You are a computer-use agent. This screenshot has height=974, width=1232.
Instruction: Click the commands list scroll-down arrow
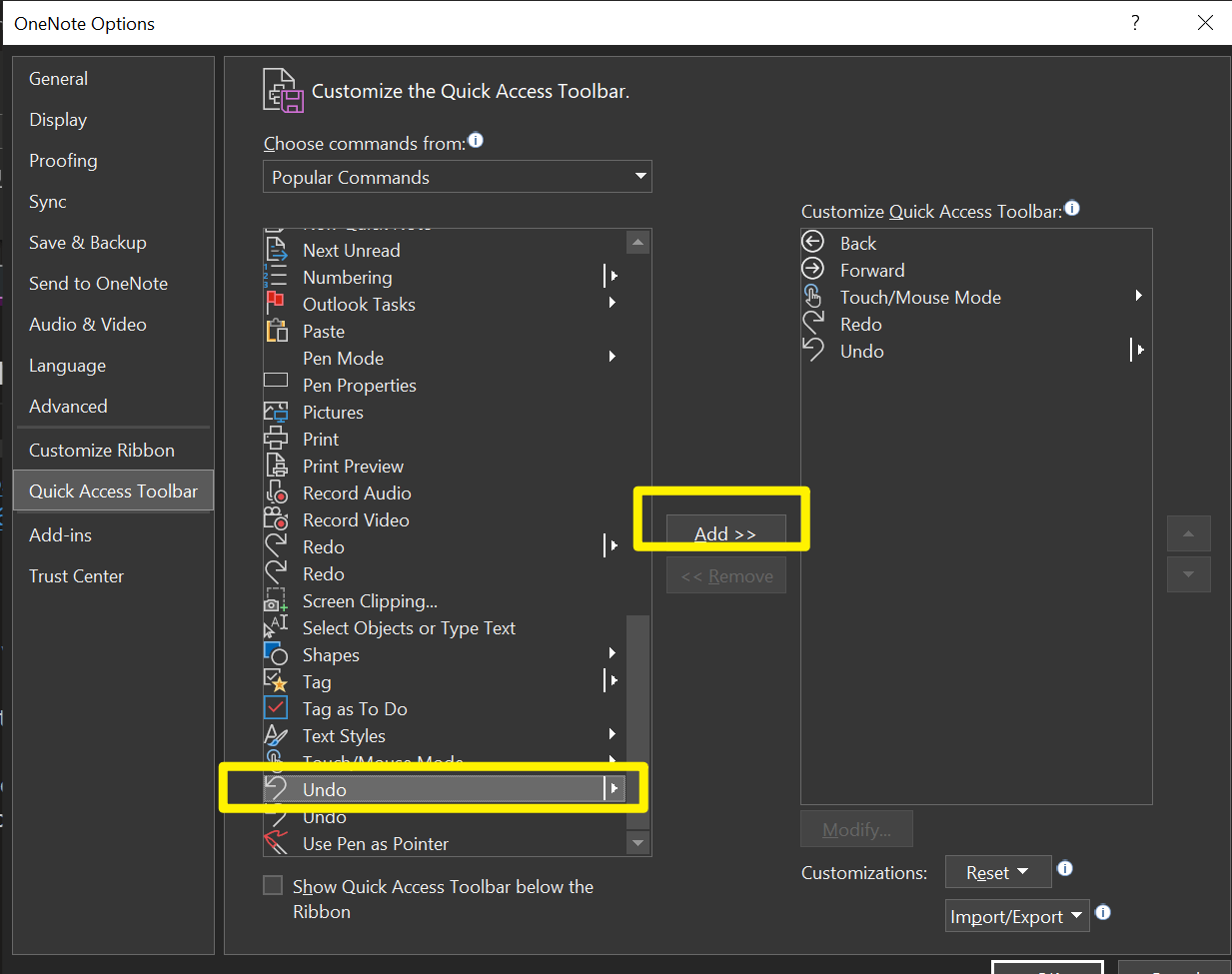pyautogui.click(x=637, y=843)
